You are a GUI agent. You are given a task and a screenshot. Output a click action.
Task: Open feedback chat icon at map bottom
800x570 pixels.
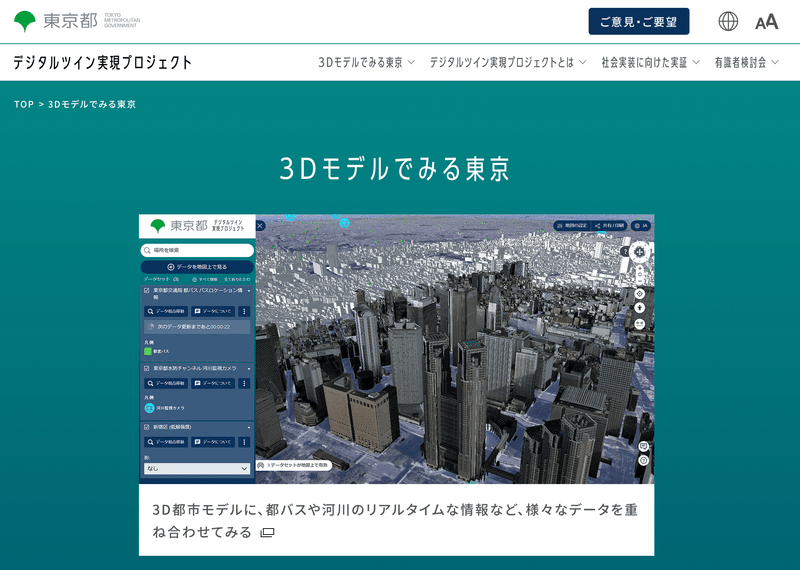click(x=643, y=446)
